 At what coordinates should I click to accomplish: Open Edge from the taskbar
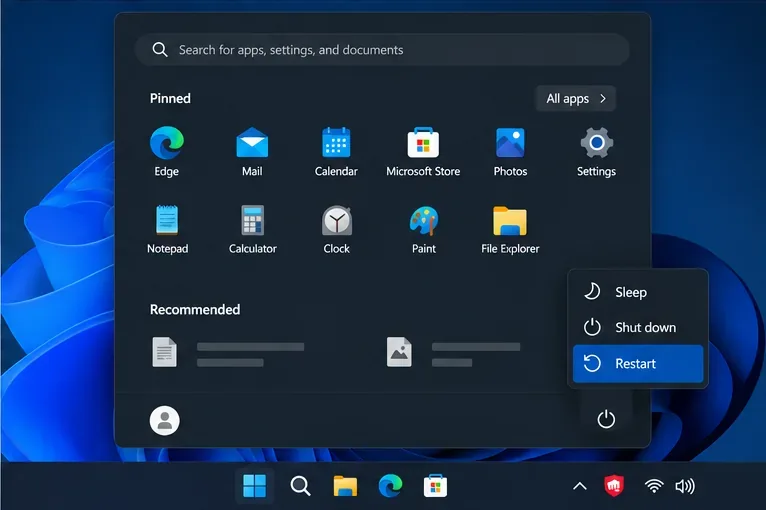pyautogui.click(x=390, y=486)
